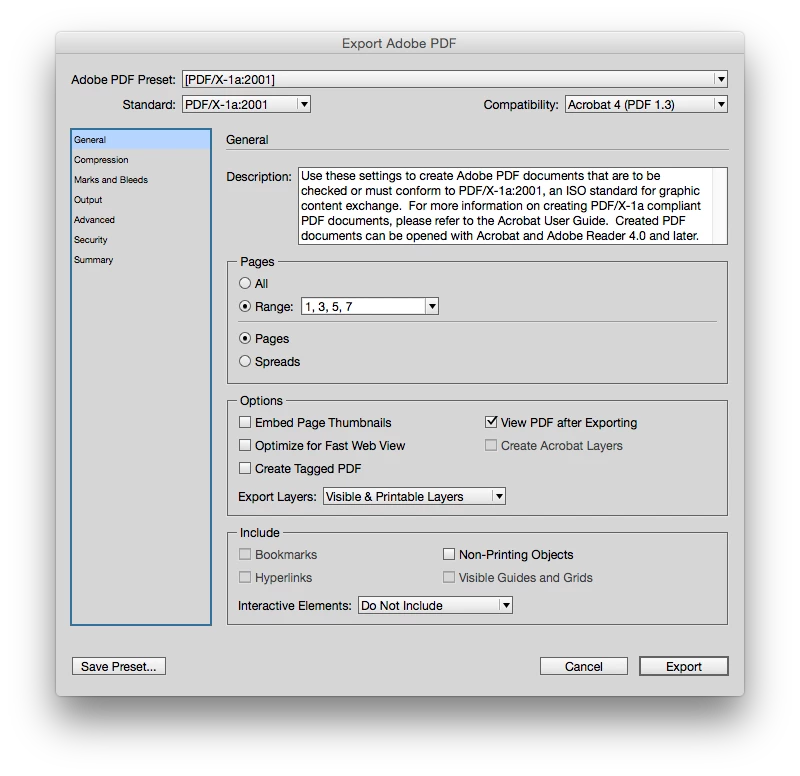Screen dimensions: 800x776
Task: Enable Optimize for Fast Web View
Action: pos(245,445)
